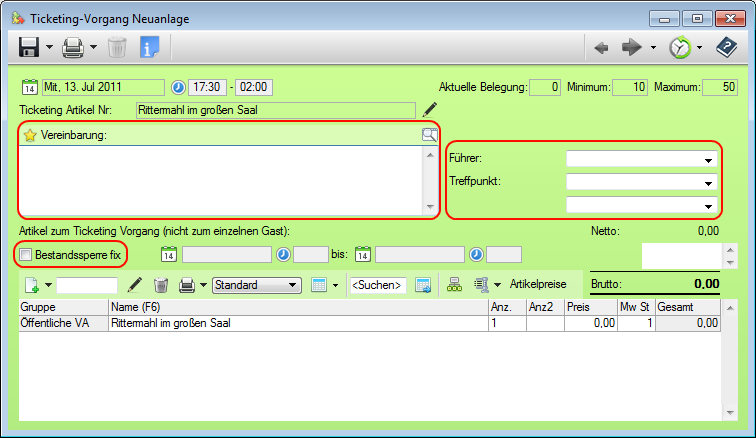The height and width of the screenshot is (438, 756).
Task: Open the help book icon
Action: (726, 47)
